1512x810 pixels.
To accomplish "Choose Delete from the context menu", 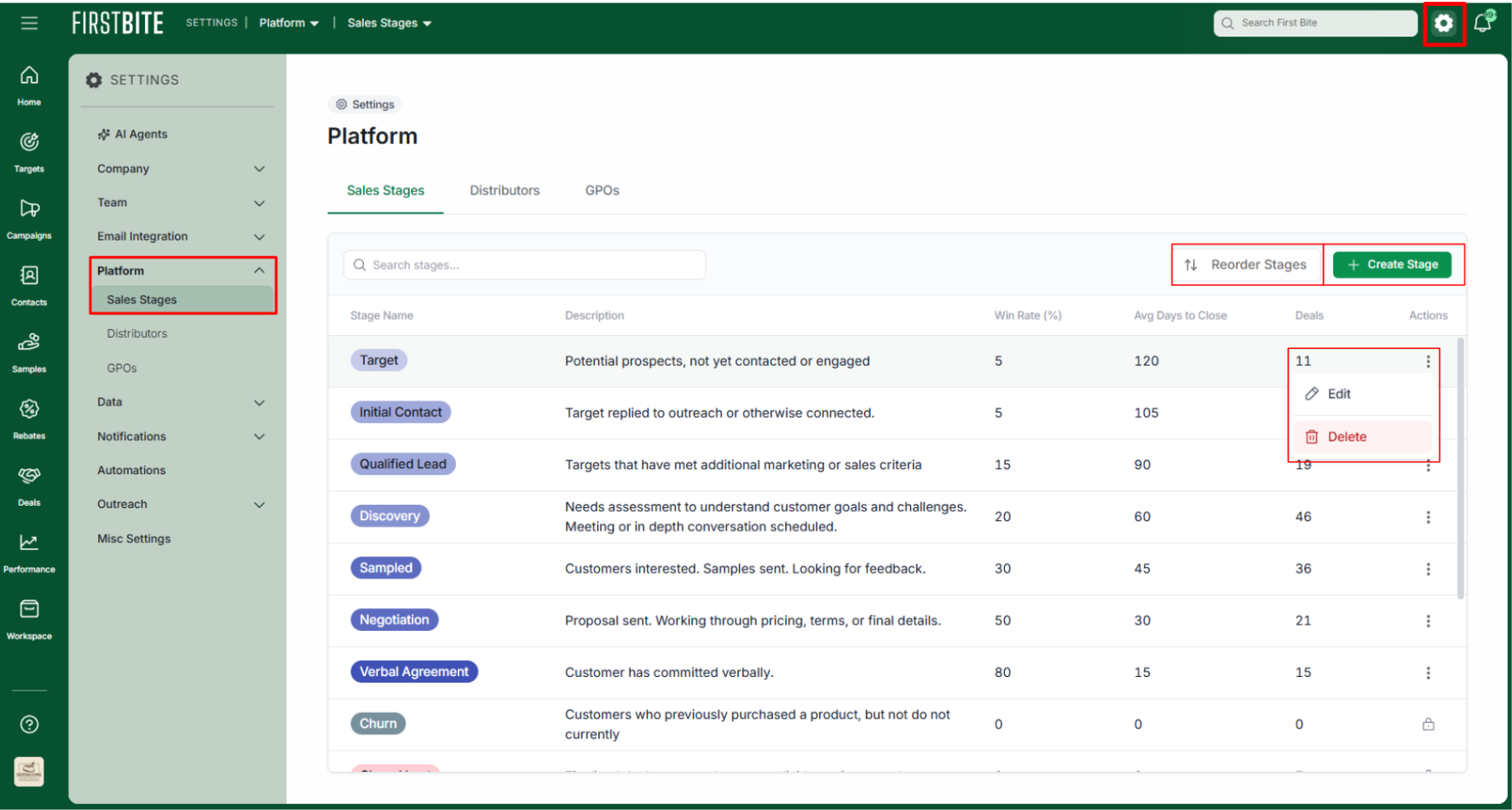I will tap(1362, 437).
